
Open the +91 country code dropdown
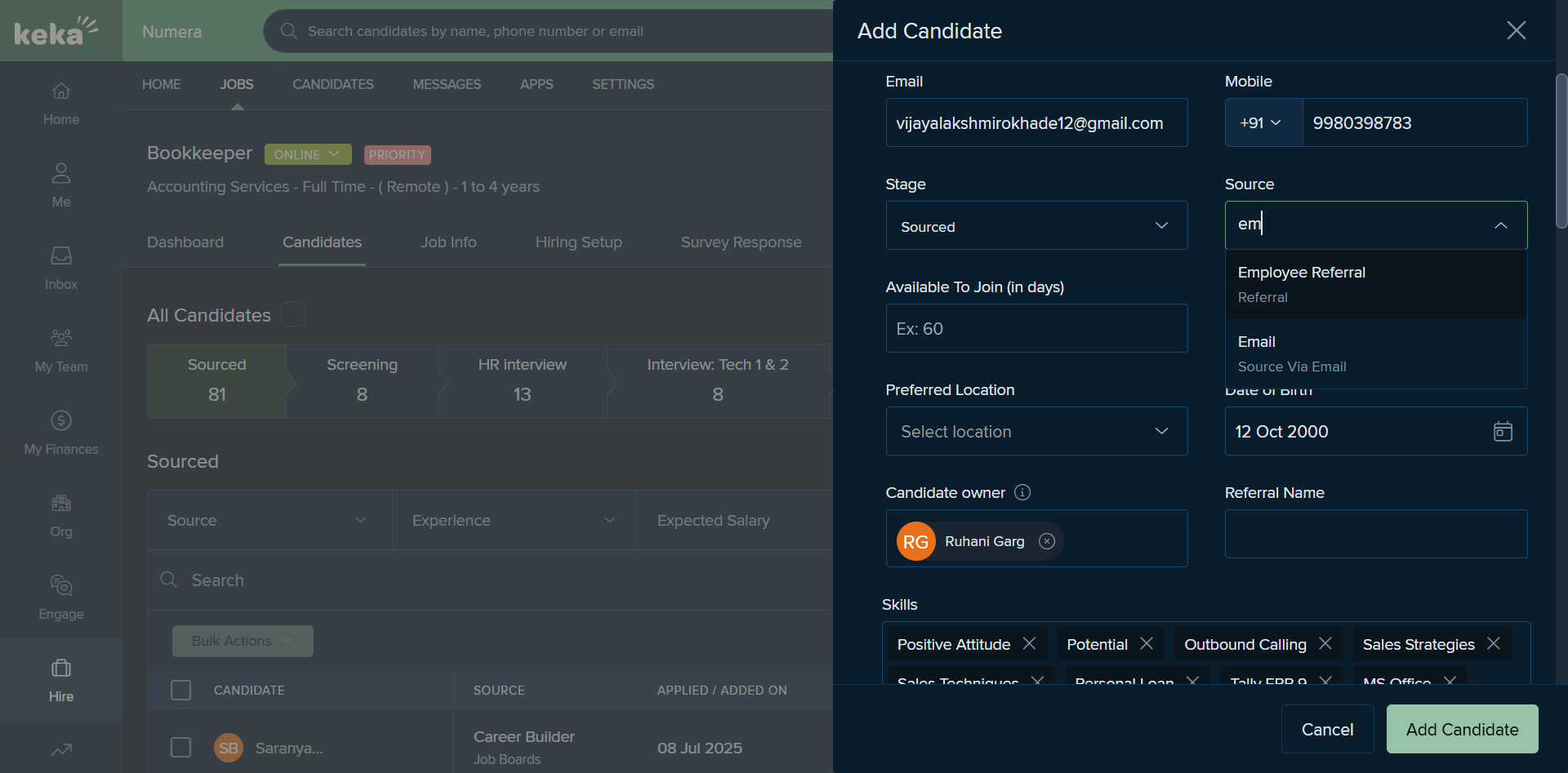[x=1263, y=122]
